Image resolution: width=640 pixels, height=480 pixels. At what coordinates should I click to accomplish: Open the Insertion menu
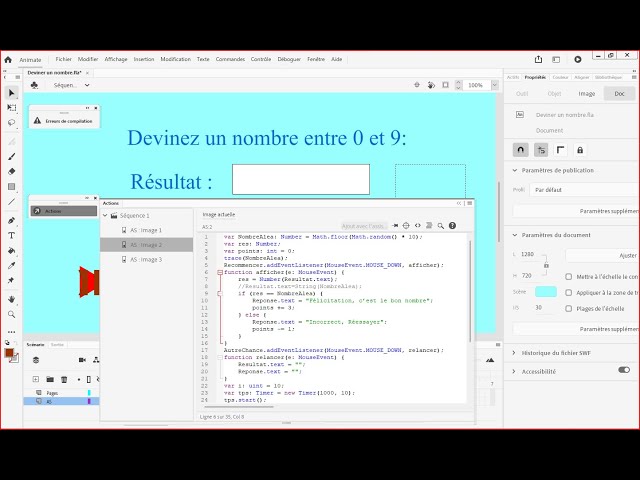[144, 59]
